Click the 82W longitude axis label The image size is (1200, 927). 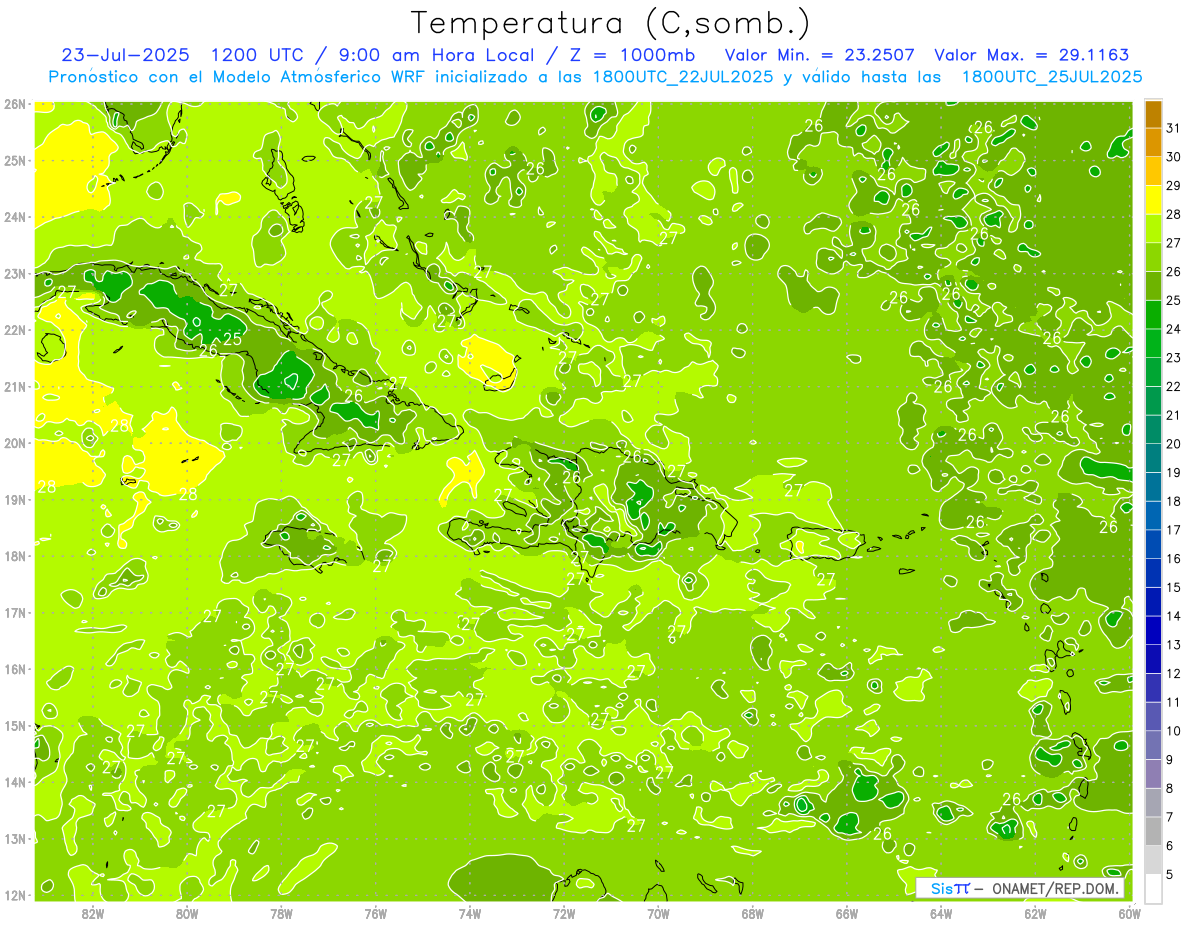click(93, 913)
